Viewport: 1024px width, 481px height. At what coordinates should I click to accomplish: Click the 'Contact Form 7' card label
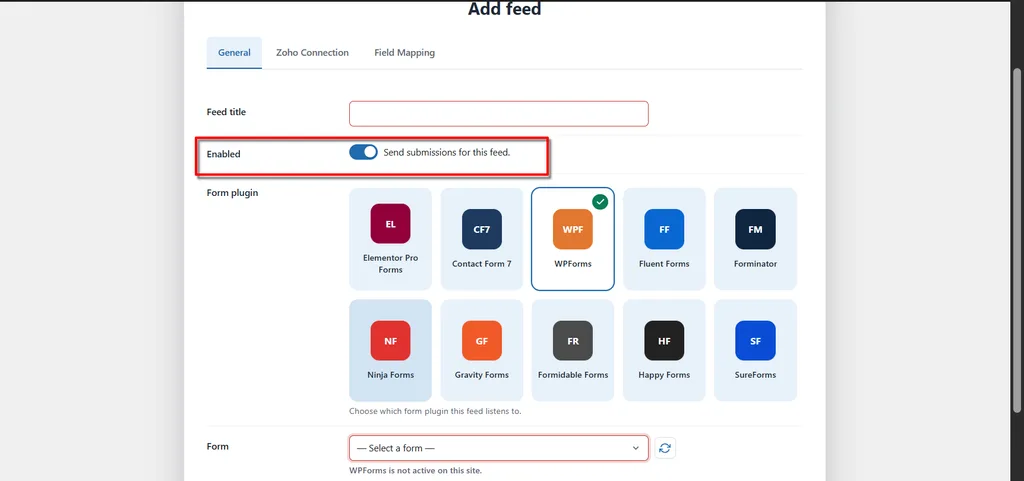point(482,264)
